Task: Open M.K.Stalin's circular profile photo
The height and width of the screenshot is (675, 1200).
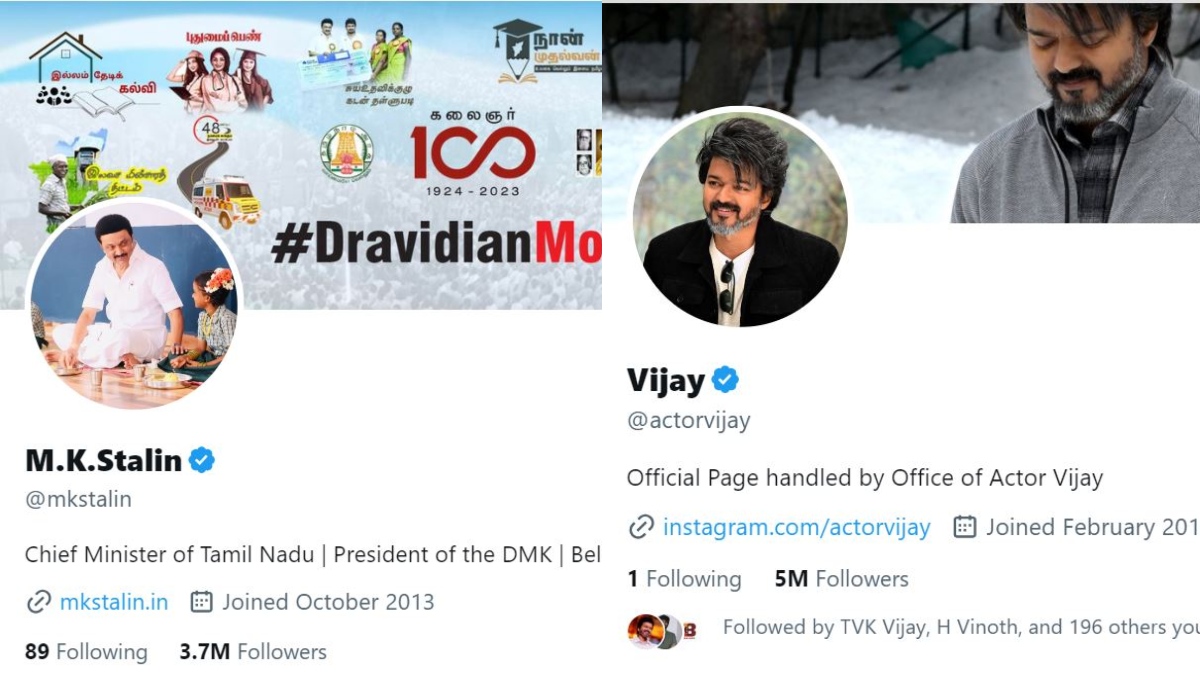Action: tap(134, 304)
